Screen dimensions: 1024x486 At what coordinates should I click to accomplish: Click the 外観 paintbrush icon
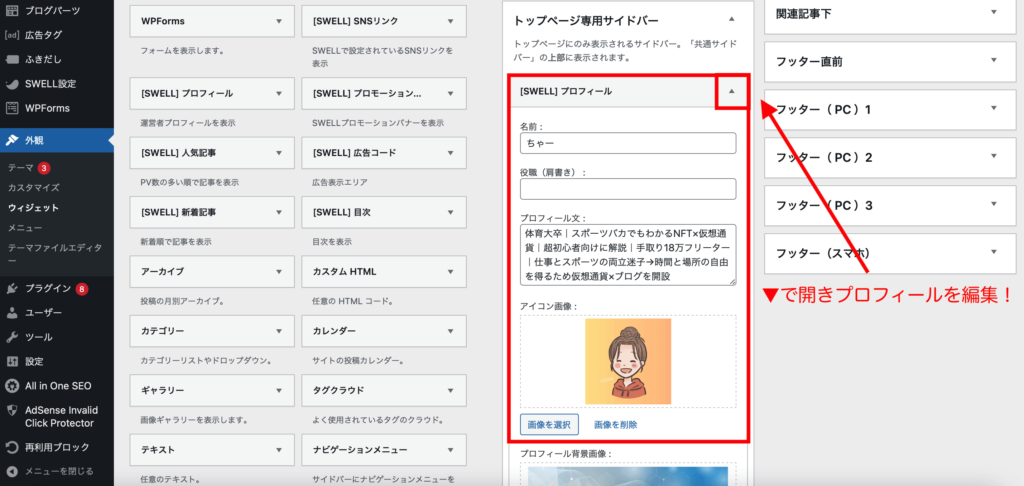click(11, 140)
